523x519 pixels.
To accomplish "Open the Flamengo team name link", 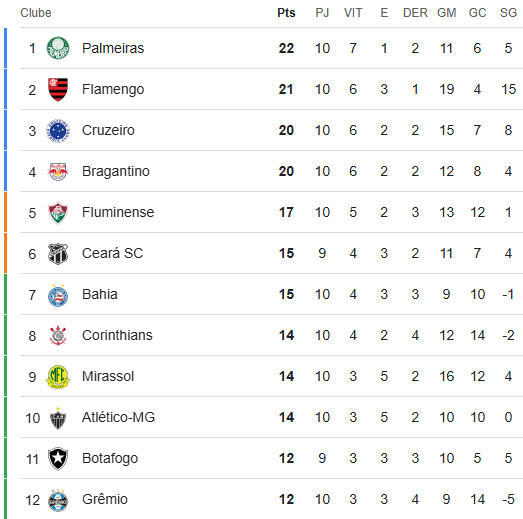I will click(113, 89).
